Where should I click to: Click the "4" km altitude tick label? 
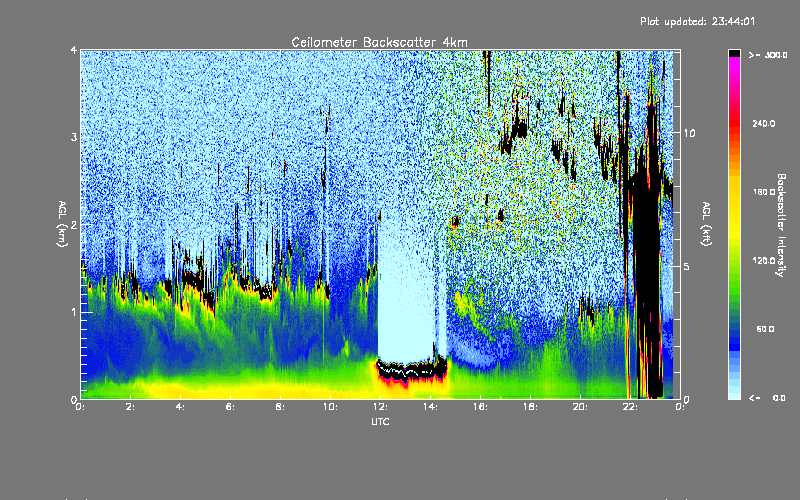tap(74, 50)
